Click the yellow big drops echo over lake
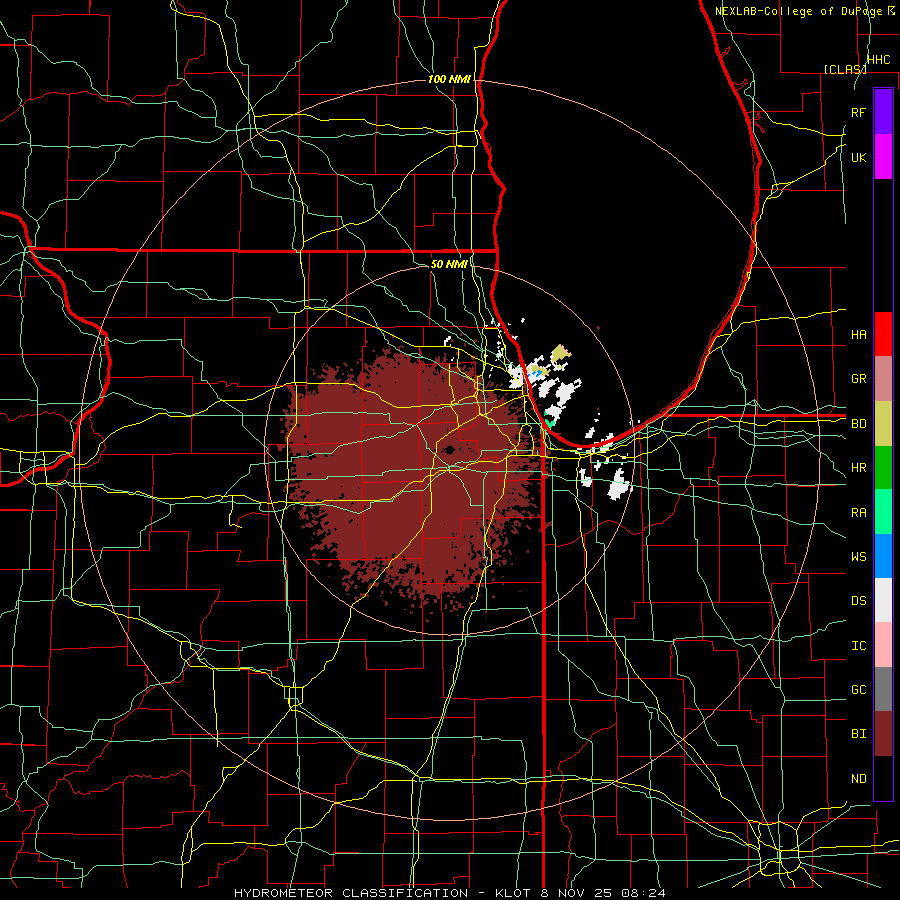This screenshot has width=900, height=900. click(560, 354)
